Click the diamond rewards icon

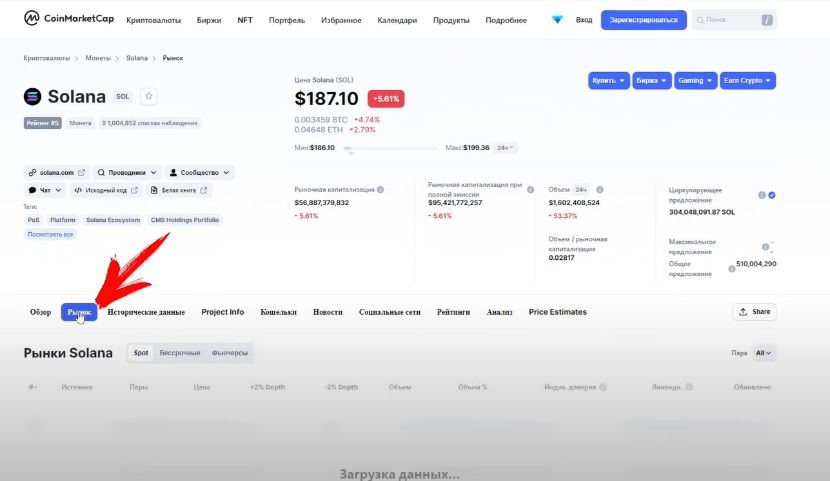(x=557, y=20)
